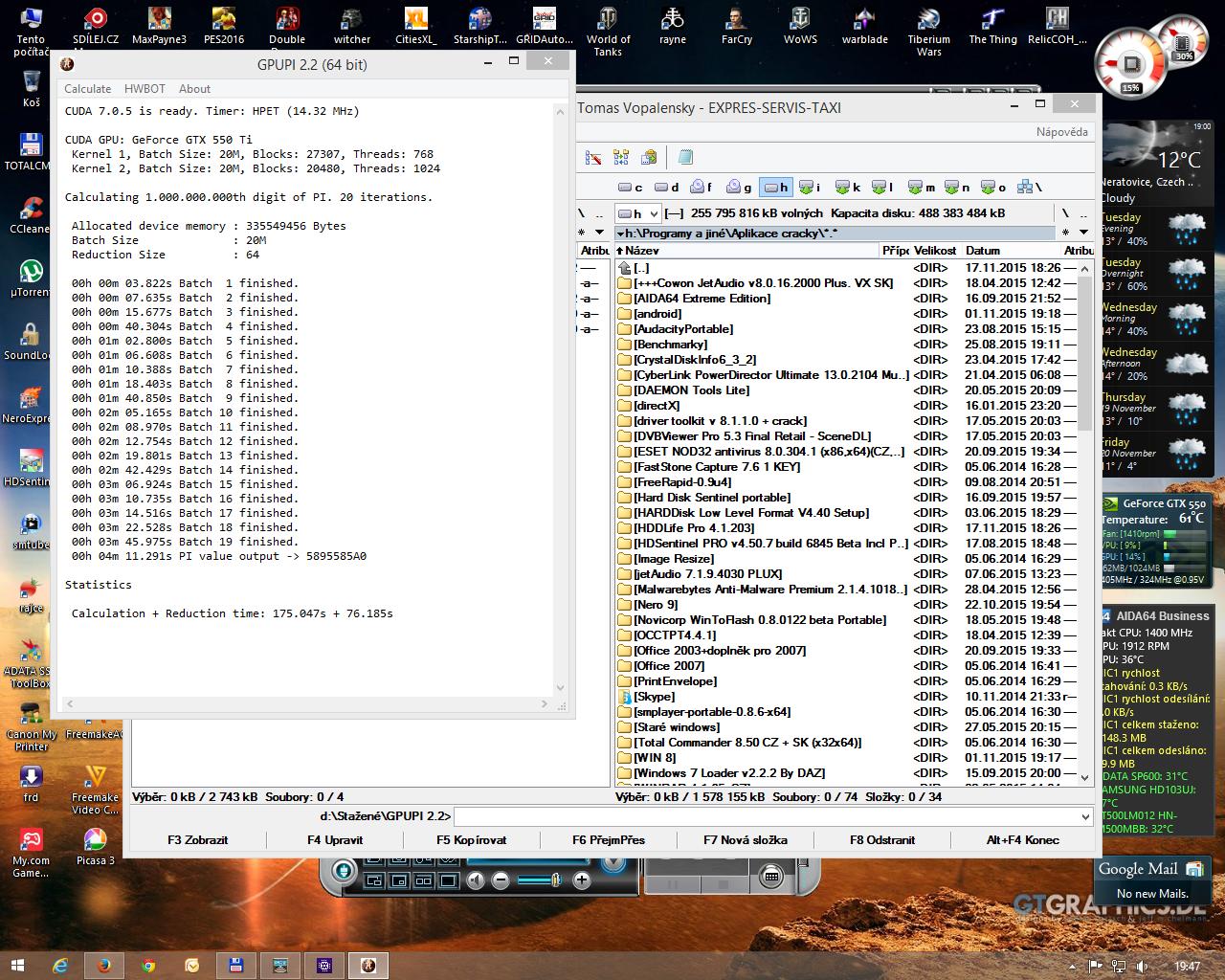Click the h:\Programy a jiné path bar

click(x=835, y=233)
